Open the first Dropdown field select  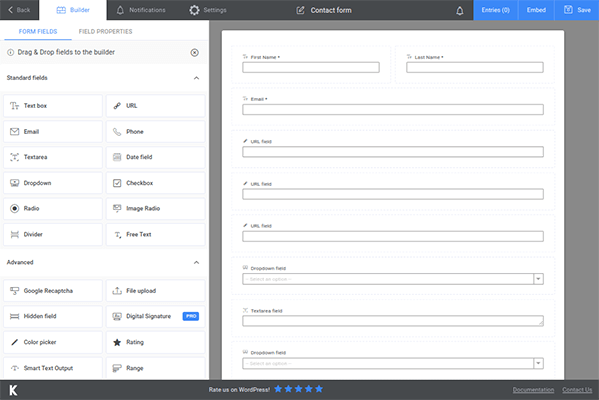tap(393, 279)
